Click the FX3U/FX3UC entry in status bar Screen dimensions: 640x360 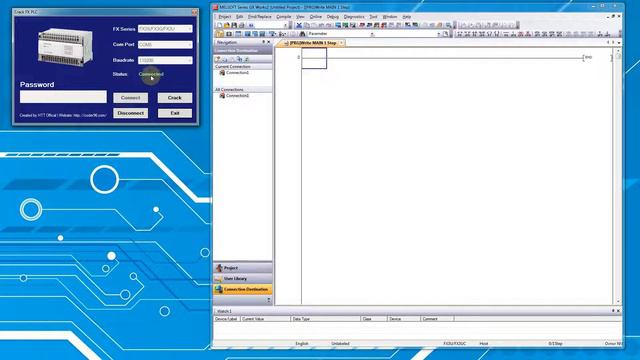(454, 344)
